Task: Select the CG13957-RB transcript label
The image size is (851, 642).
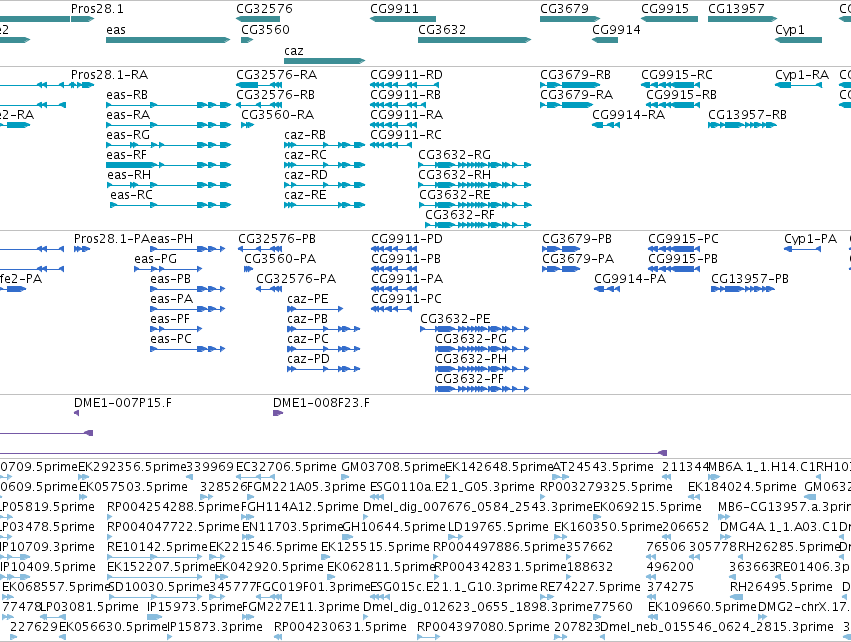Action: (x=747, y=115)
